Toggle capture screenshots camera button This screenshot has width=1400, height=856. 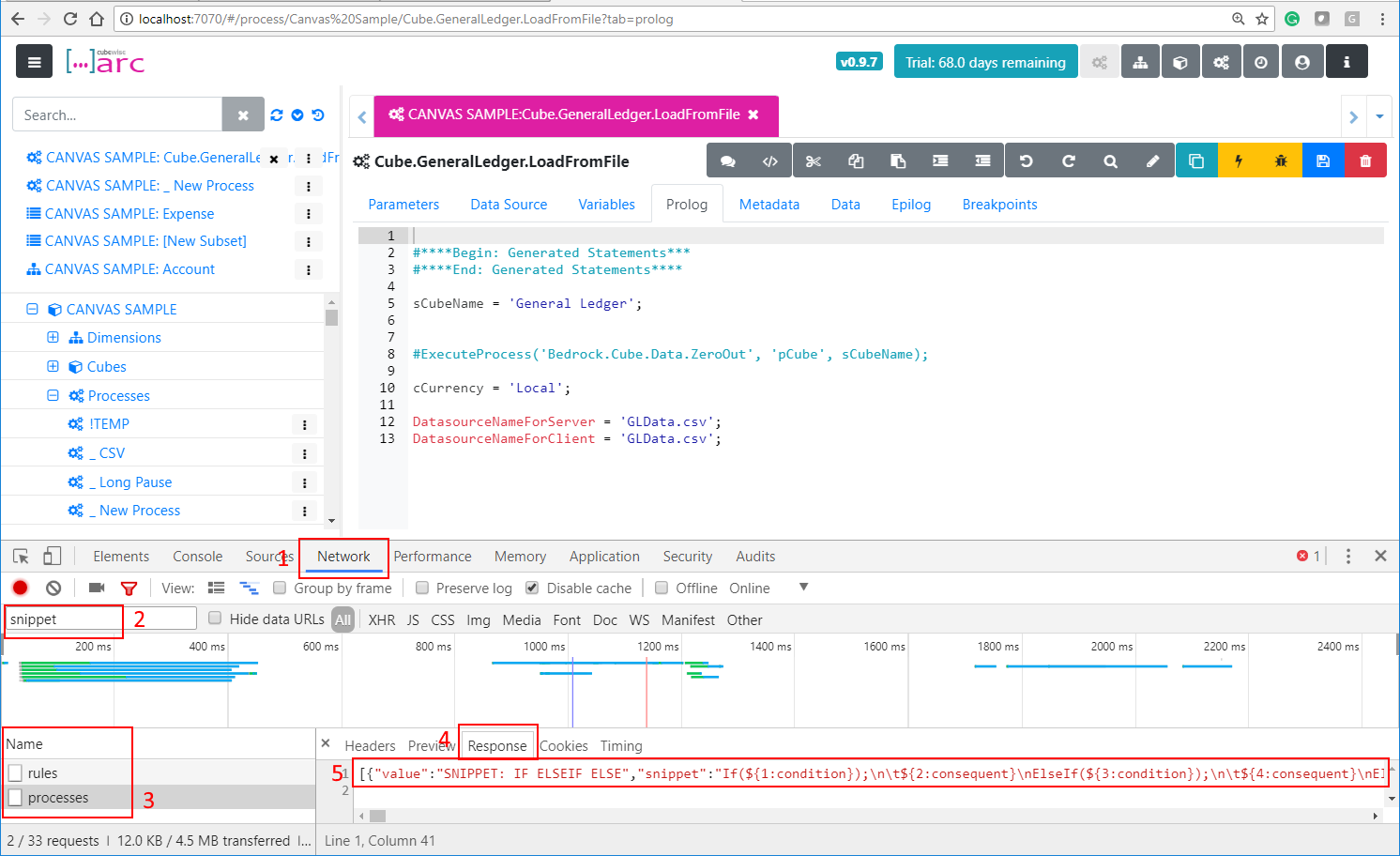96,588
